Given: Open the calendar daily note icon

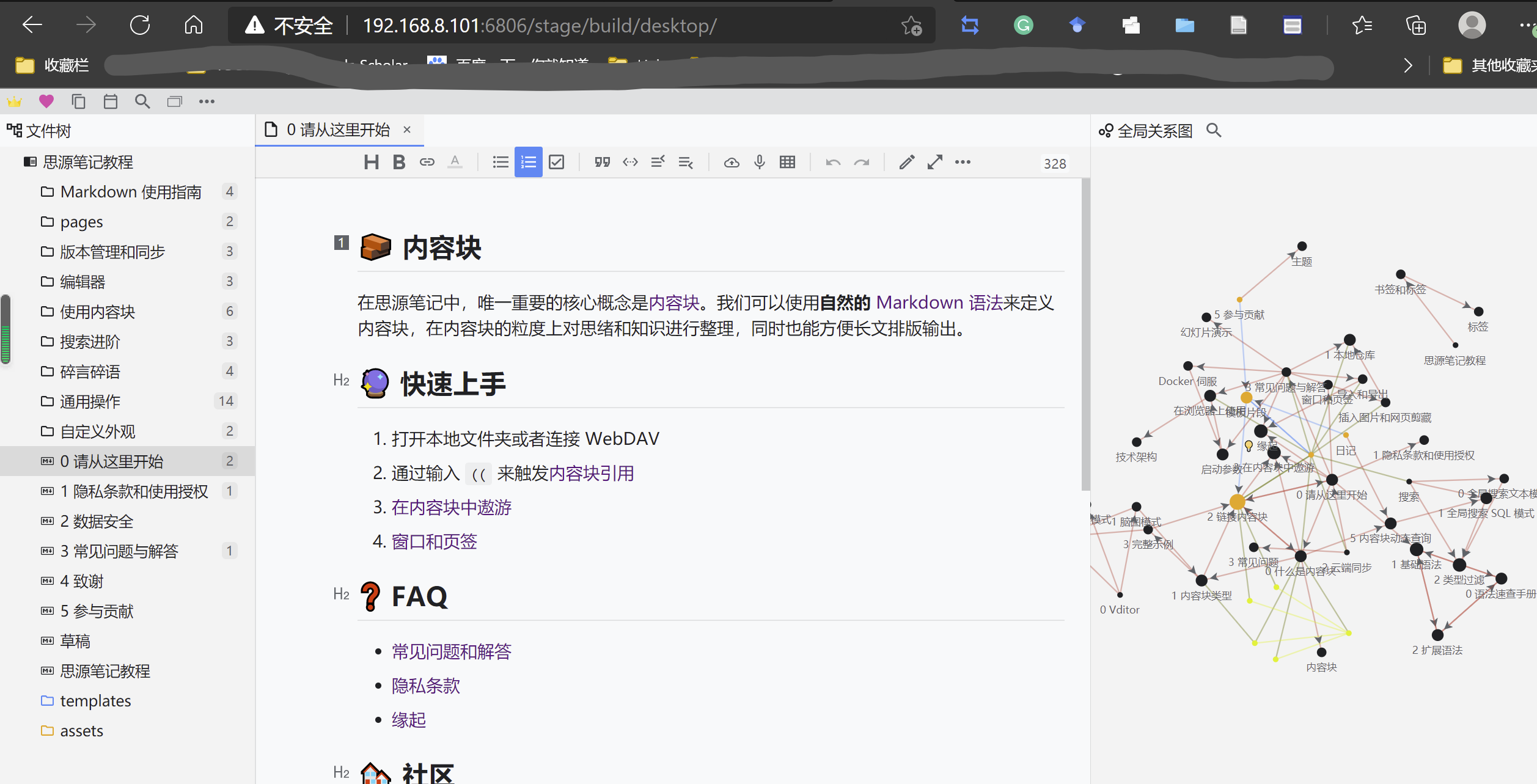Looking at the screenshot, I should pyautogui.click(x=111, y=101).
